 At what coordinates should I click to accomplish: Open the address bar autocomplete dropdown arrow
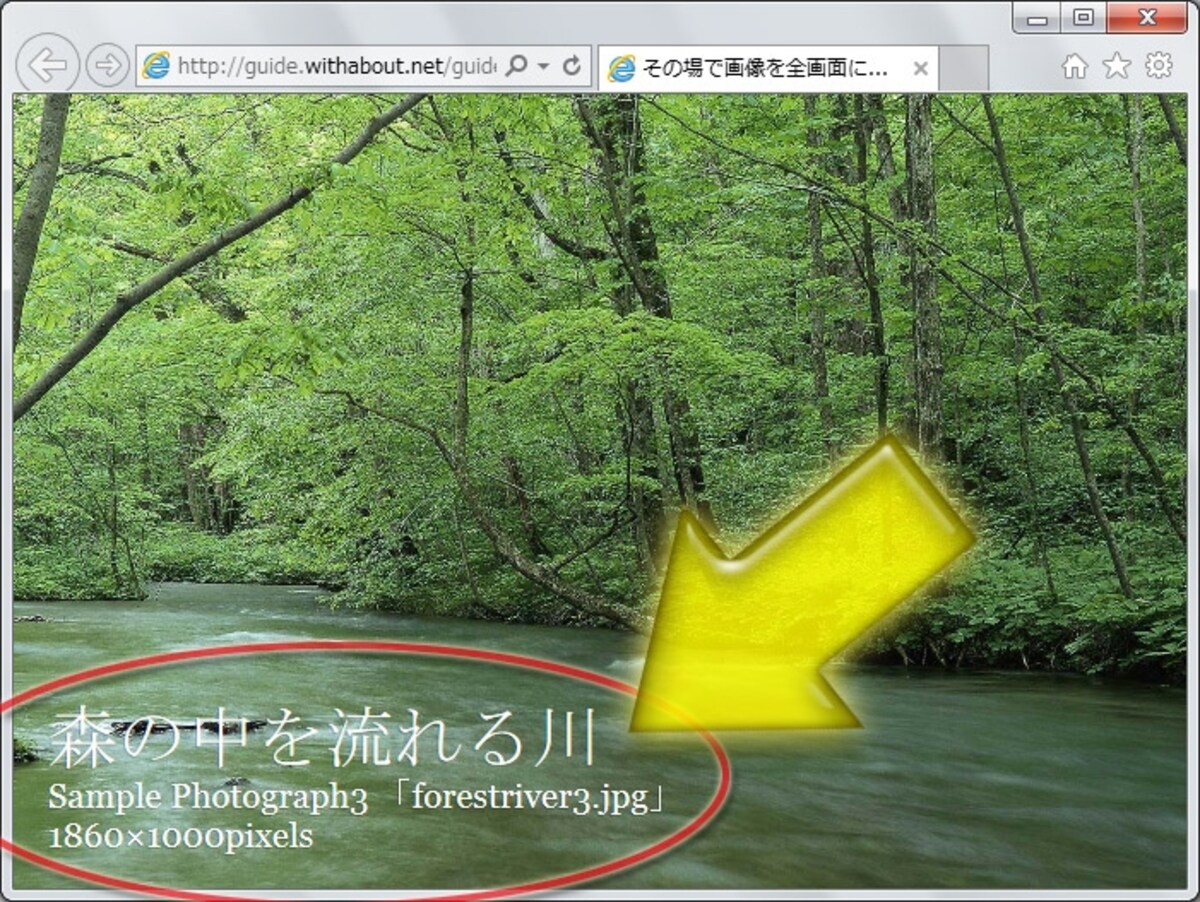pyautogui.click(x=544, y=67)
